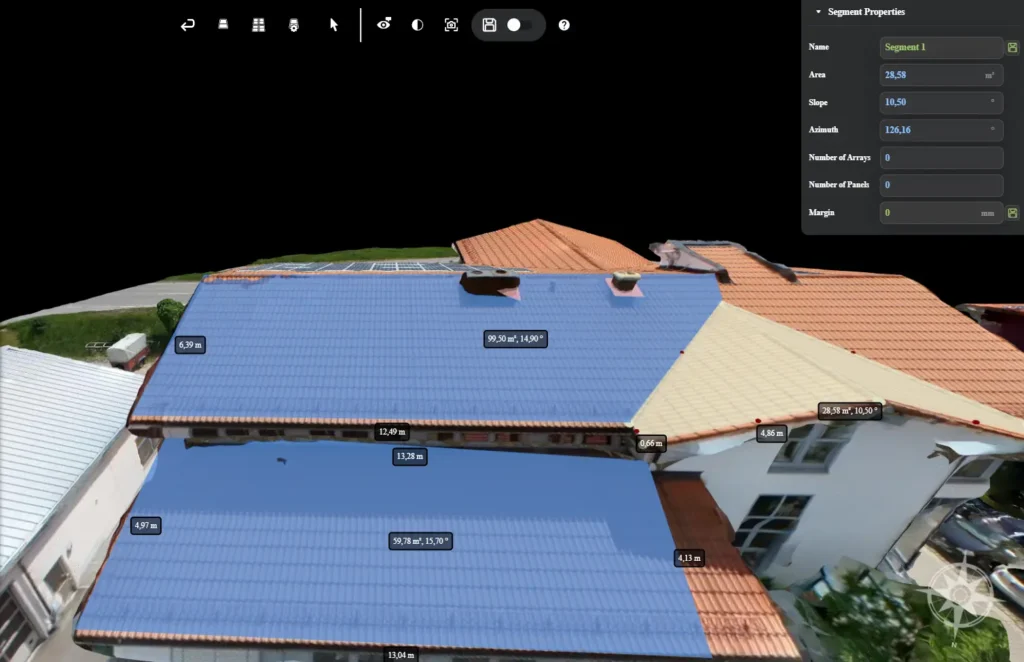Click the 12,49 m edge label
This screenshot has height=662, width=1024.
pos(392,432)
